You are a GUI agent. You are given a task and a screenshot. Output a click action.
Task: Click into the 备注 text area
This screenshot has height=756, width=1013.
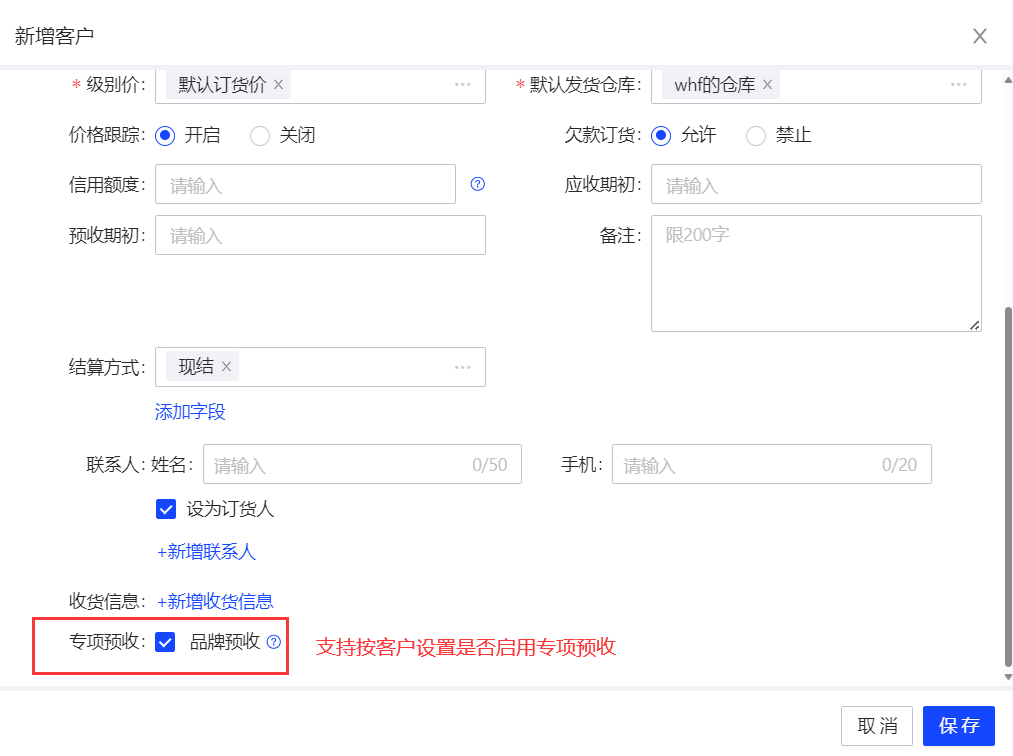[x=815, y=273]
